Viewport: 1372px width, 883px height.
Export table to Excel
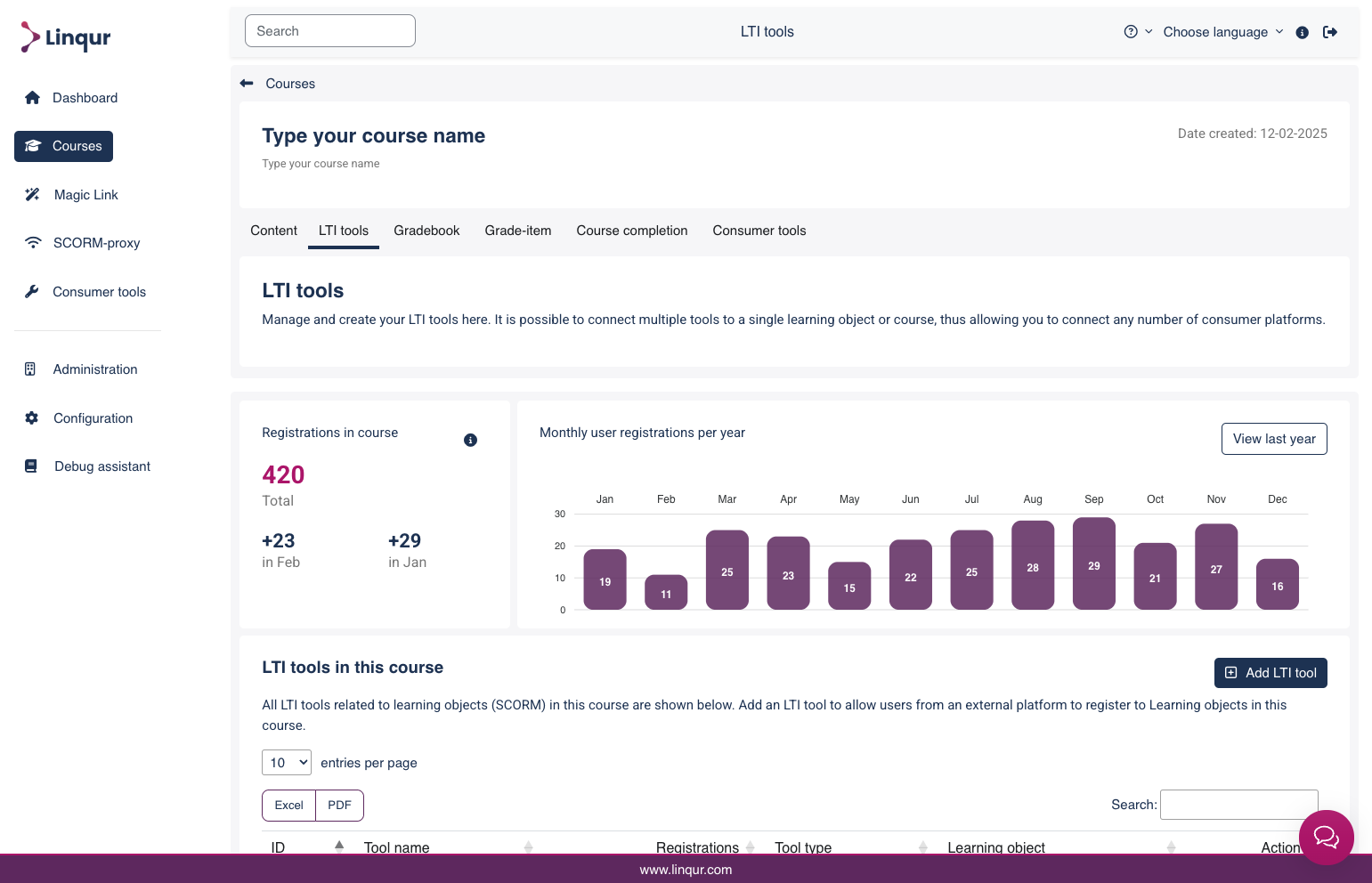pos(288,806)
